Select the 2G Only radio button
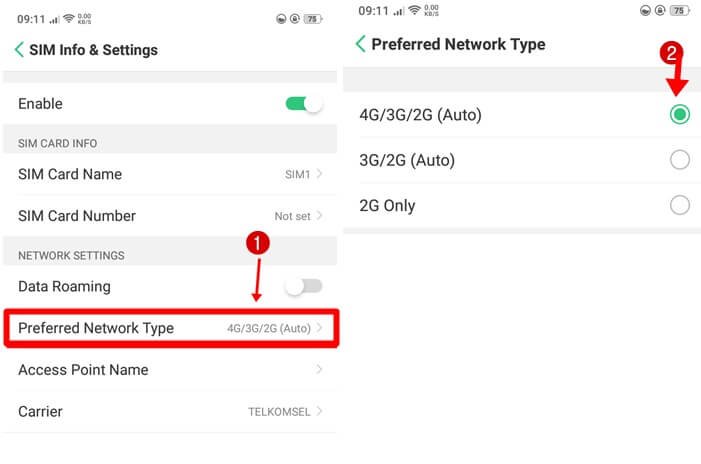701x464 pixels. 680,205
